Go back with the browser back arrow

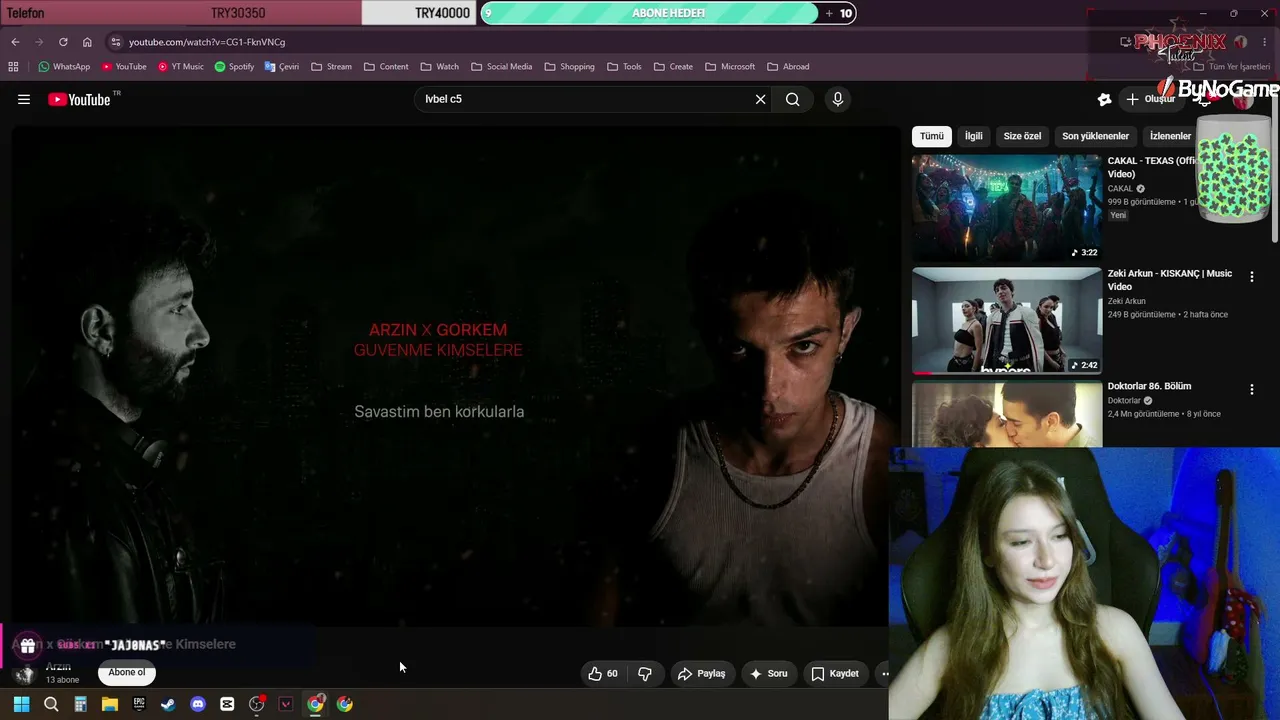point(15,42)
